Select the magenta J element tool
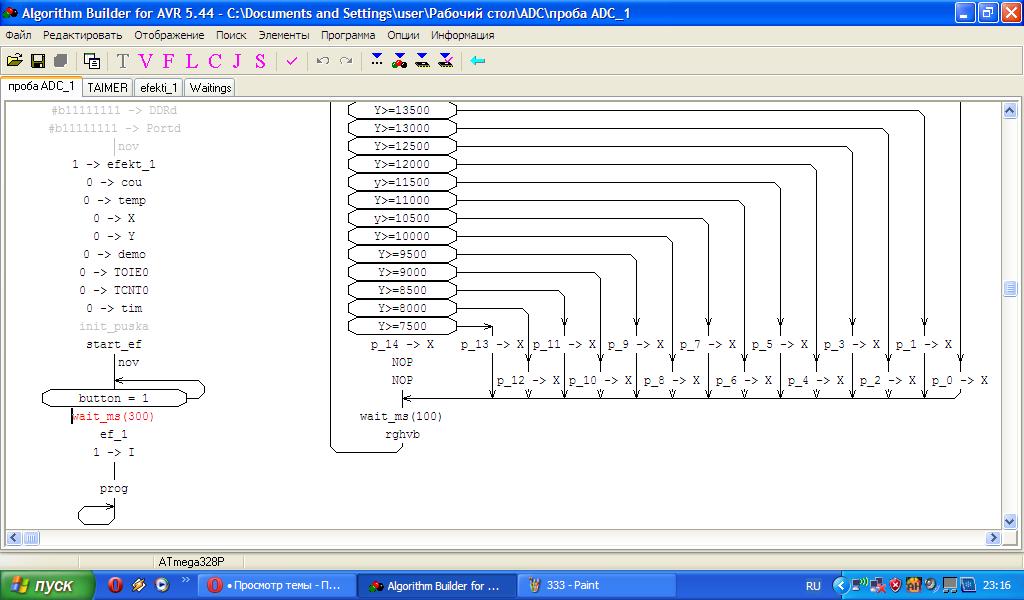 [237, 61]
